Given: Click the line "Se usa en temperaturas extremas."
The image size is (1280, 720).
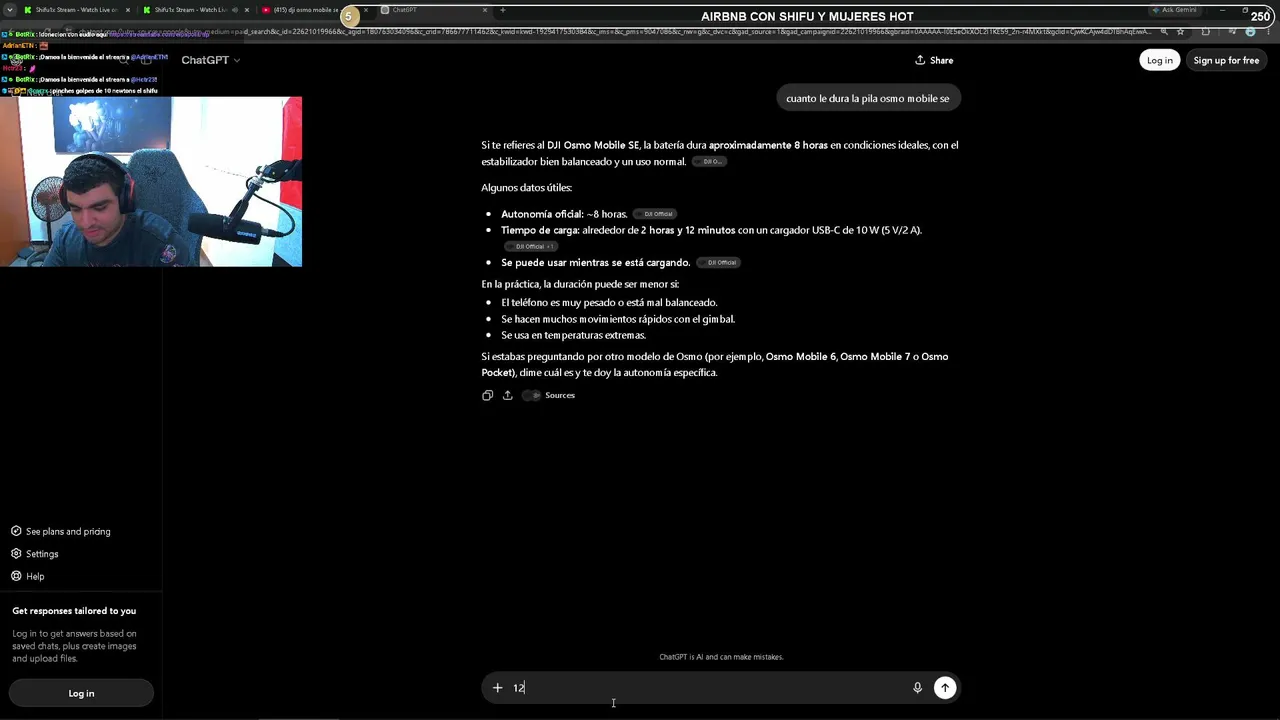Looking at the screenshot, I should point(573,336).
